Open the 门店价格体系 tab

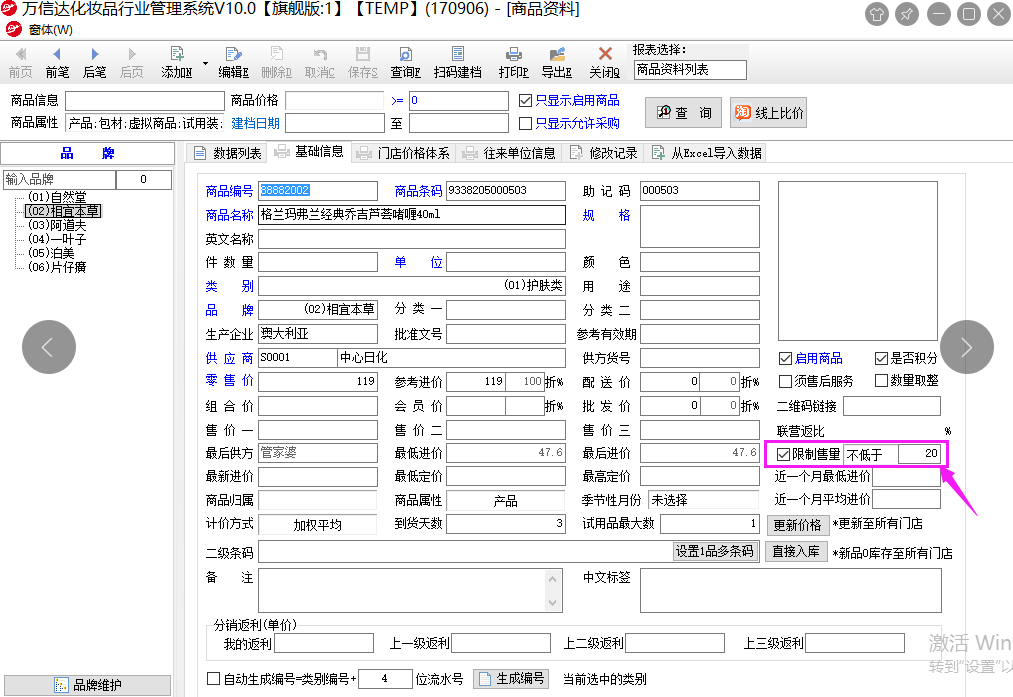click(404, 153)
